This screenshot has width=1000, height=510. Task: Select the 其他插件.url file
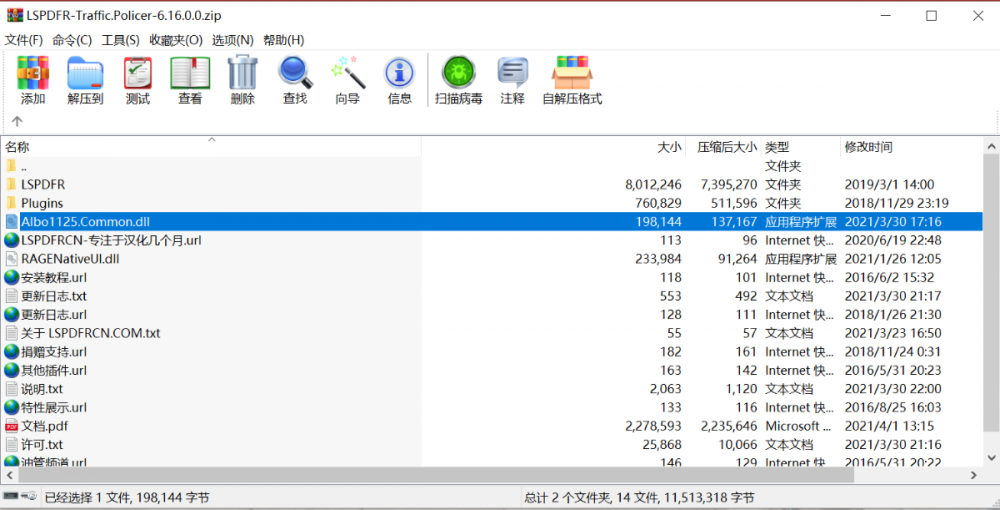(x=54, y=370)
